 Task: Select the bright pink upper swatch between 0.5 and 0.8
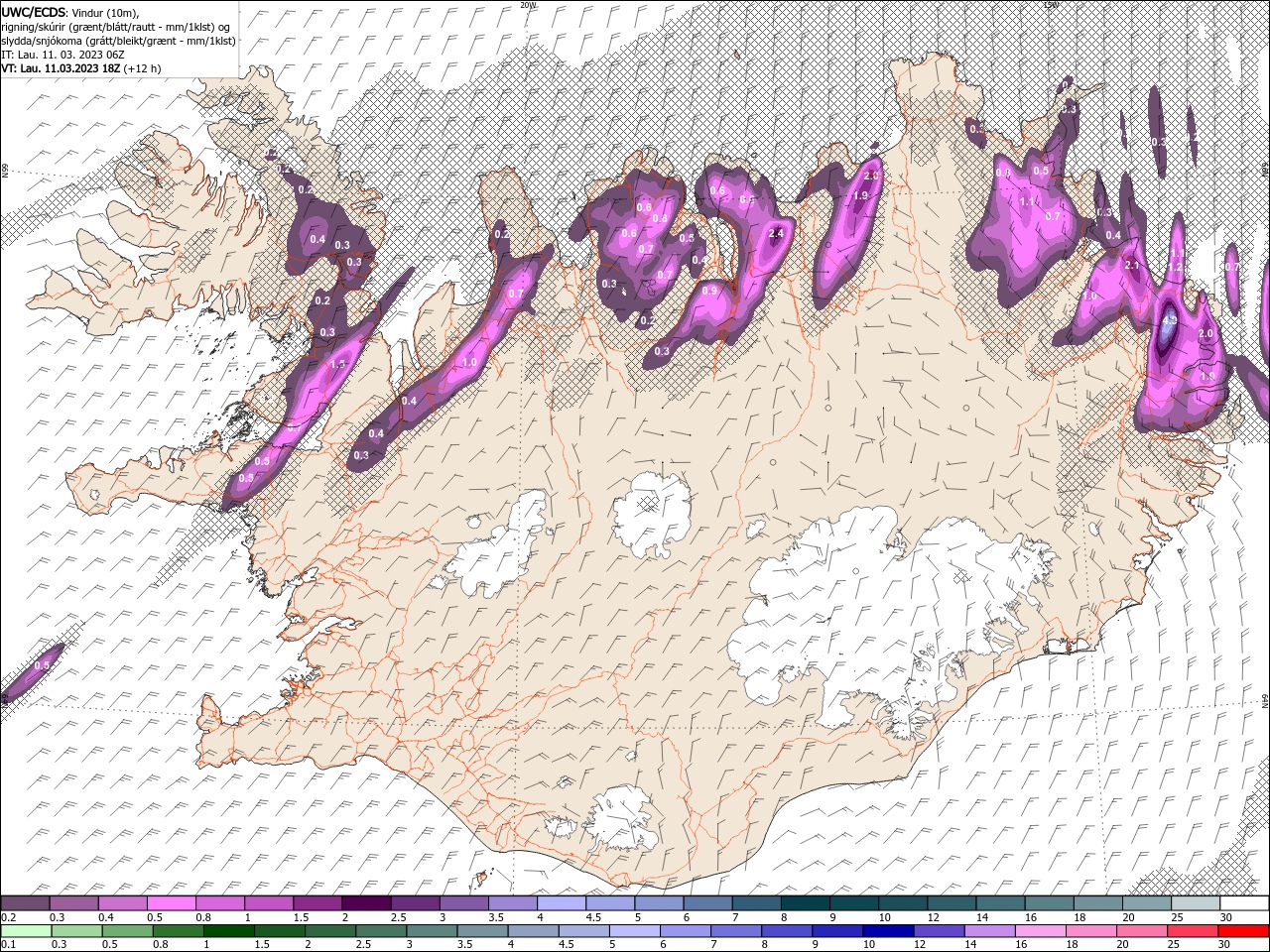pyautogui.click(x=172, y=902)
